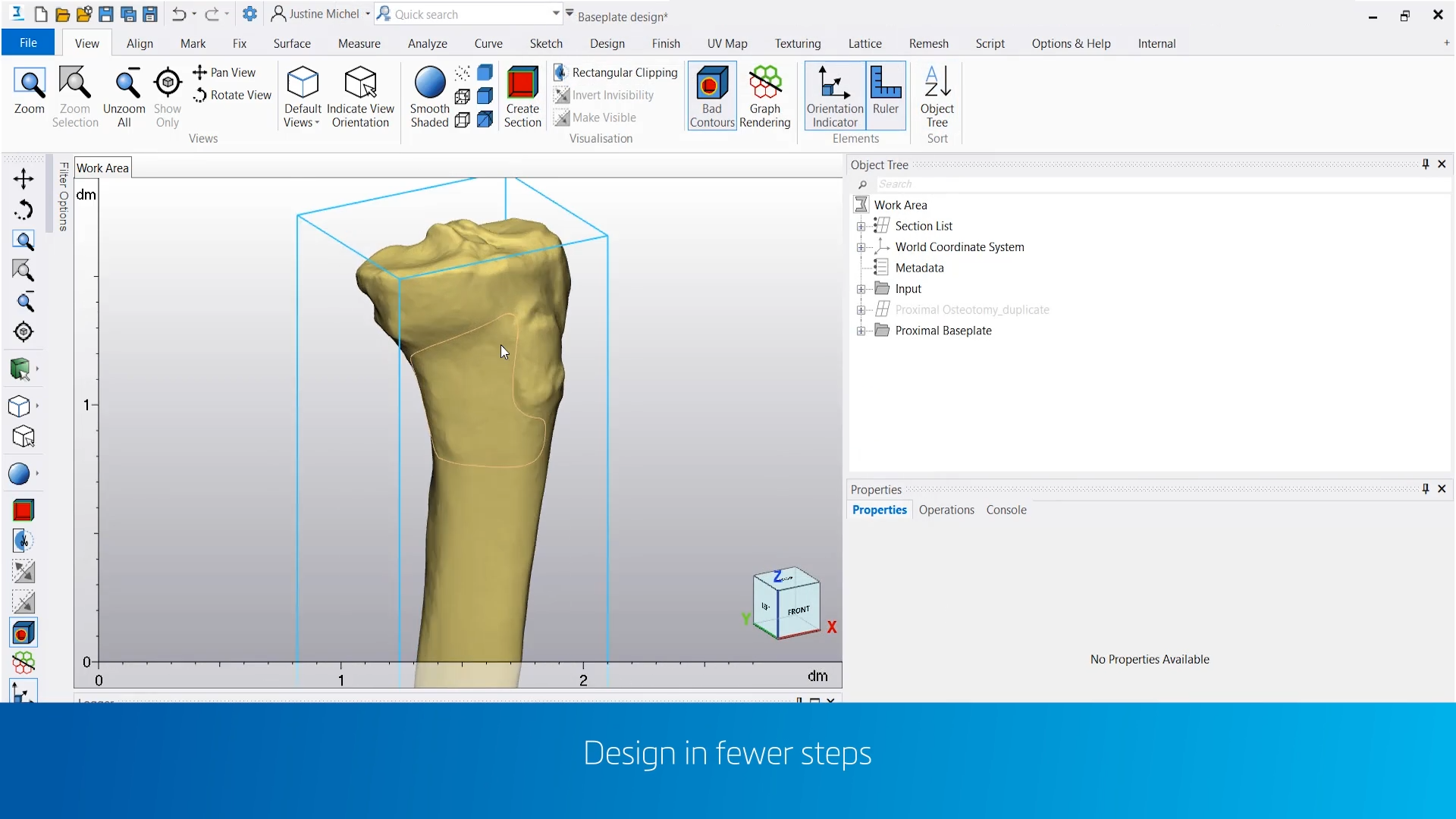
Task: Open the Design ribbon tab
Action: click(607, 43)
